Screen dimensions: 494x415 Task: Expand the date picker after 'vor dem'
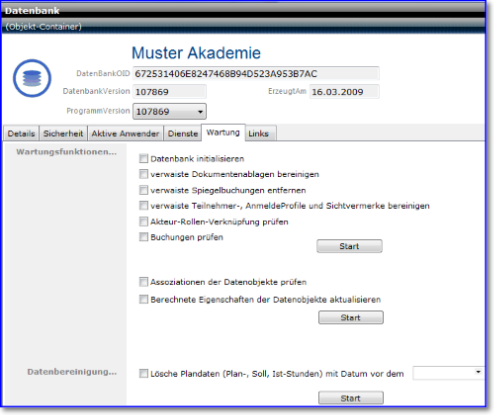point(478,372)
